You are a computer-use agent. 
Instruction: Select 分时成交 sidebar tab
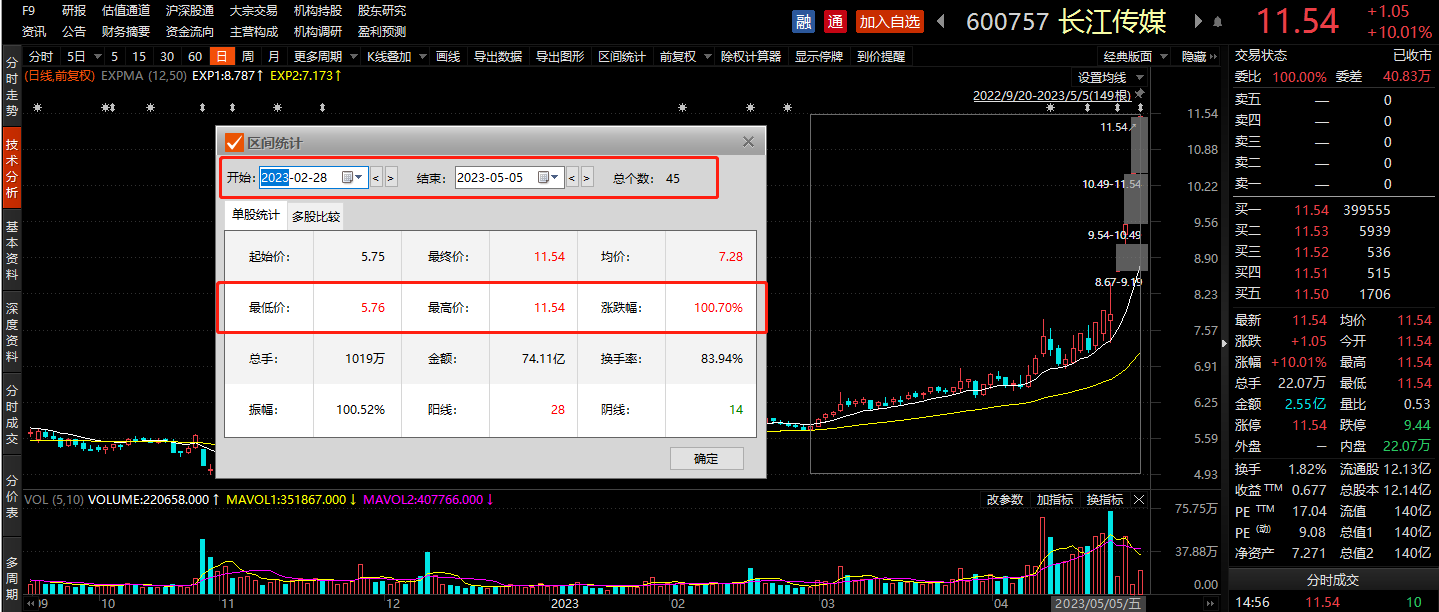point(12,413)
